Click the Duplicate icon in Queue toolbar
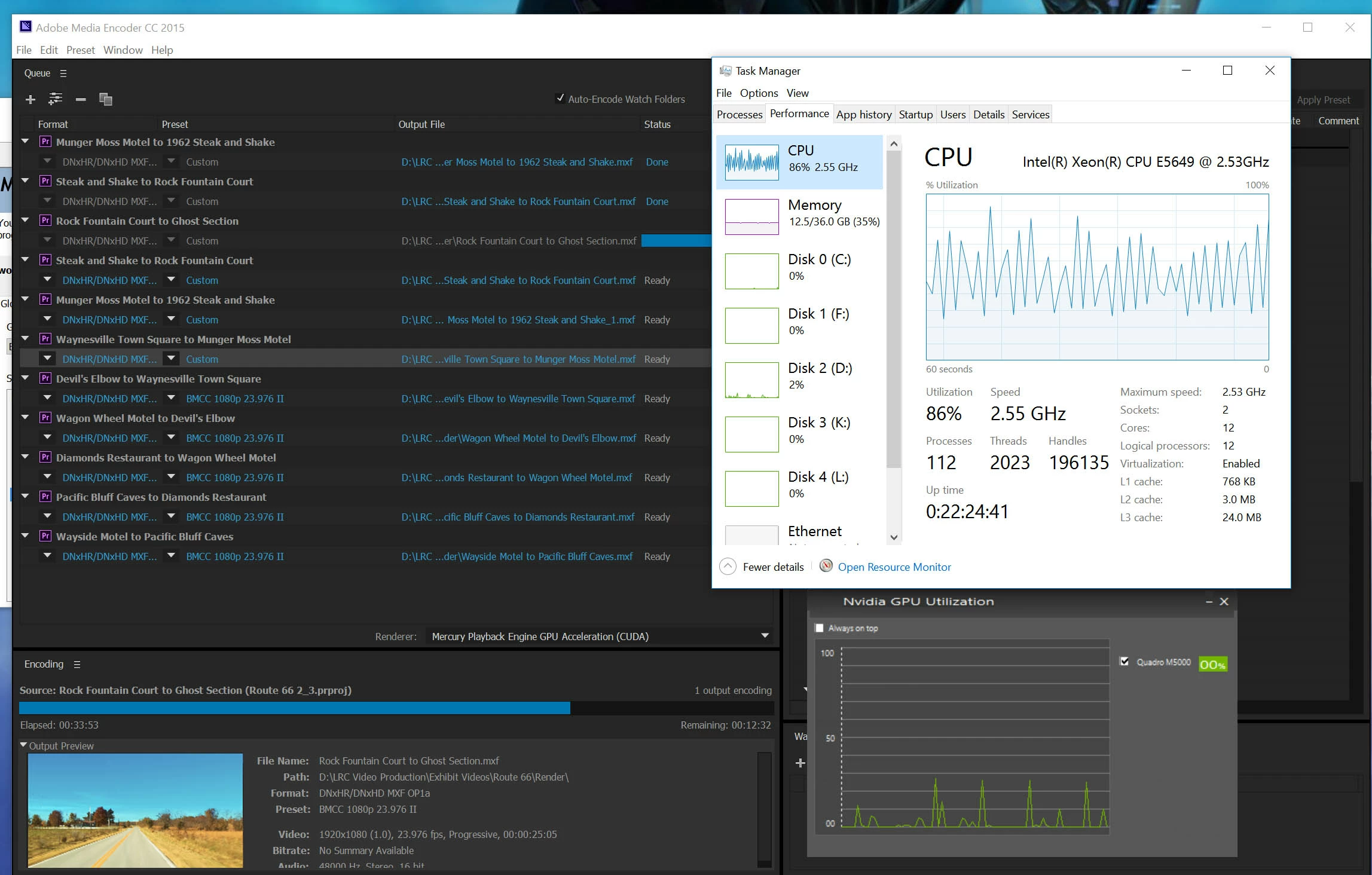Viewport: 1372px width, 875px height. pos(106,99)
